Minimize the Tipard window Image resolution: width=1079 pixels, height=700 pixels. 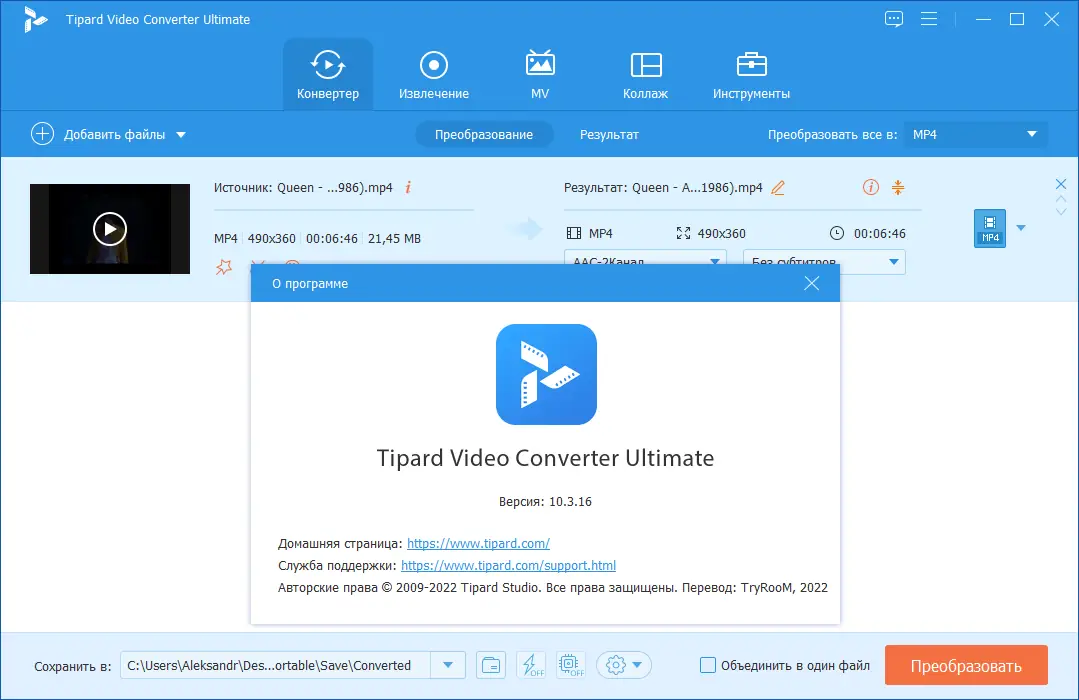983,19
